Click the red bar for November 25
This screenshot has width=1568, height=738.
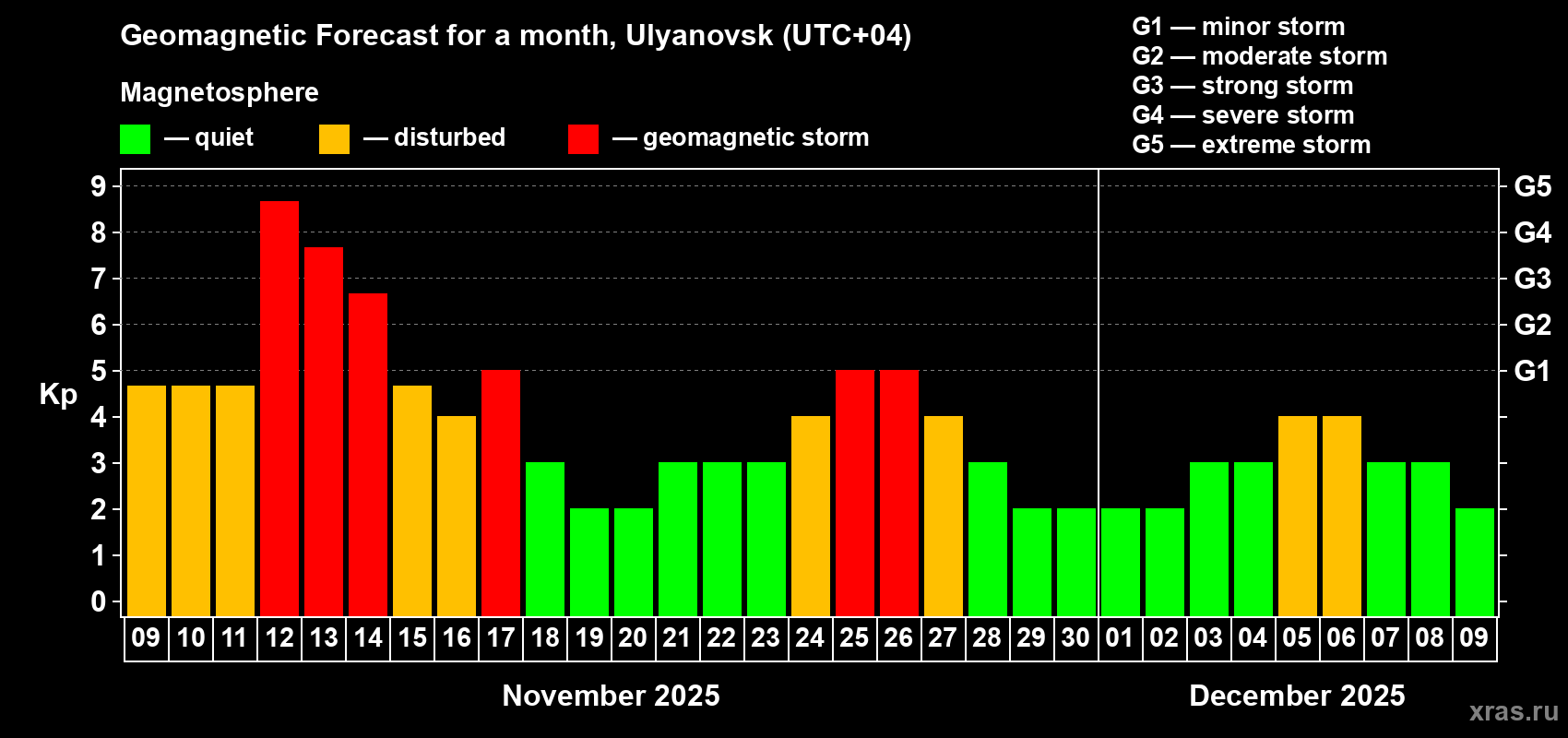pos(855,494)
